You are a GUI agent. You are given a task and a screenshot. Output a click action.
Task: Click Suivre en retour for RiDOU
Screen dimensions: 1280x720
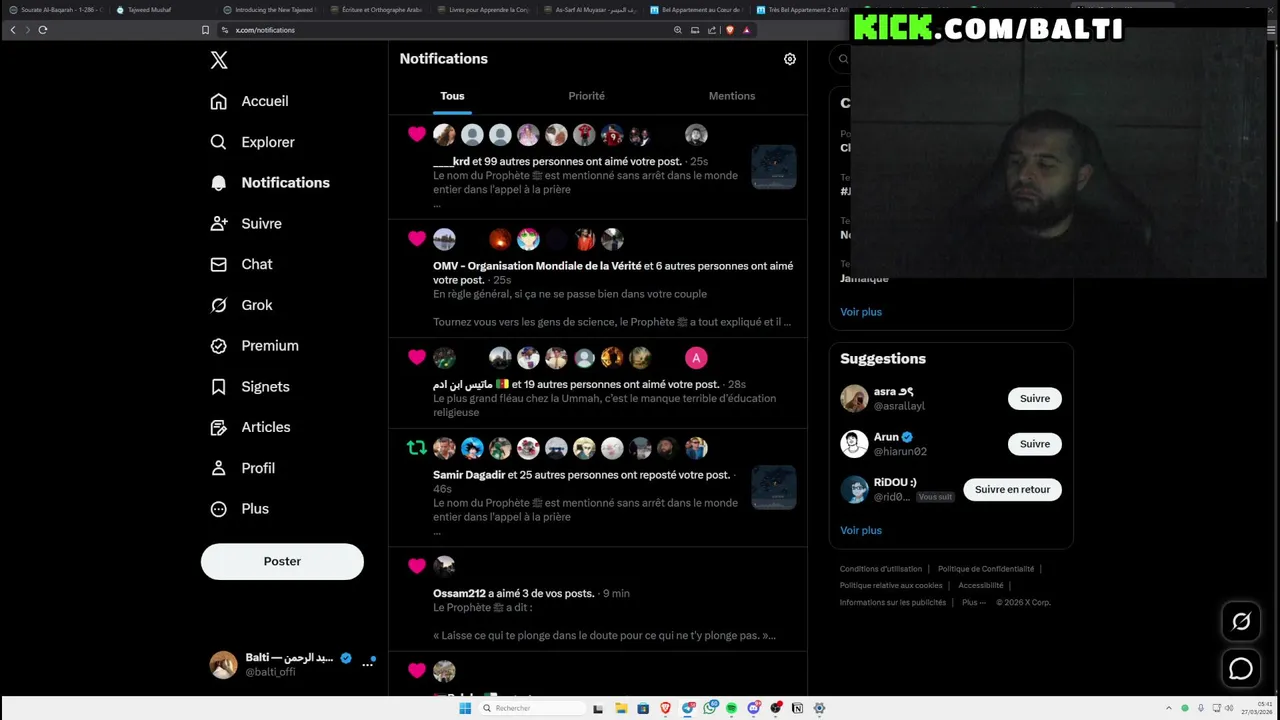[x=1012, y=489]
